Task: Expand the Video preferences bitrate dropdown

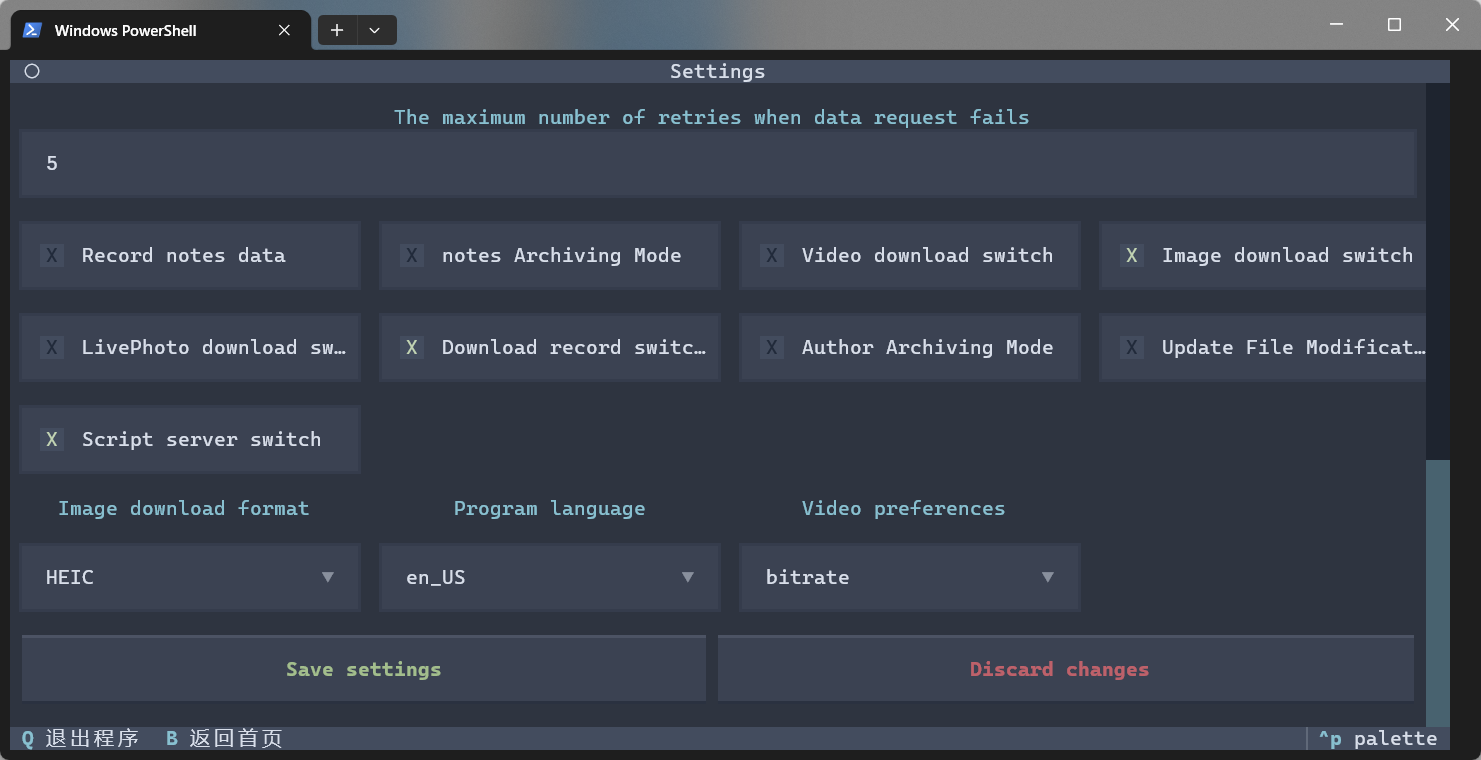Action: [910, 577]
